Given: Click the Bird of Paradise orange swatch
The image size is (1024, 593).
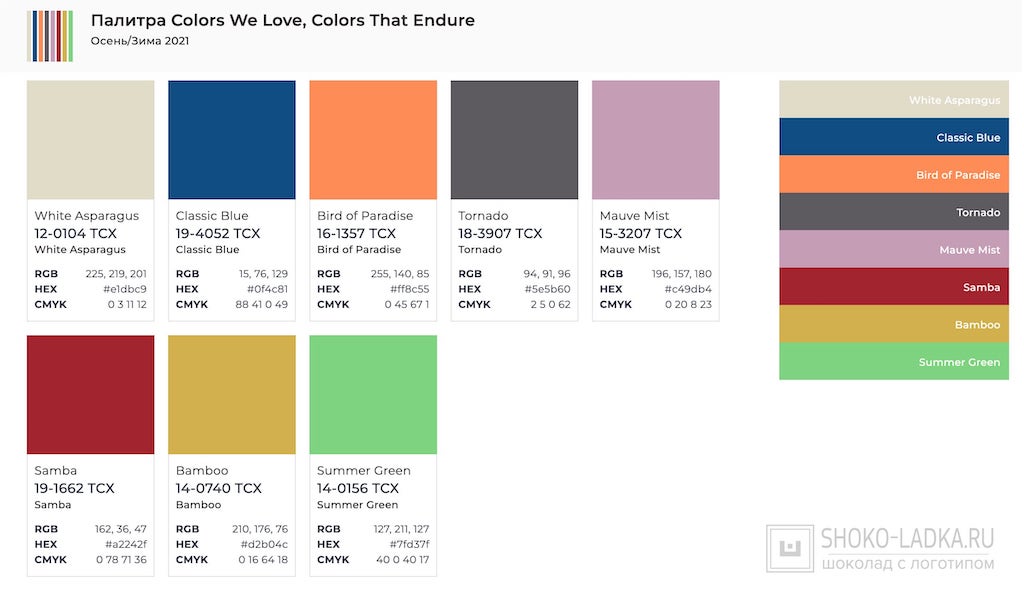Looking at the screenshot, I should coord(373,140).
